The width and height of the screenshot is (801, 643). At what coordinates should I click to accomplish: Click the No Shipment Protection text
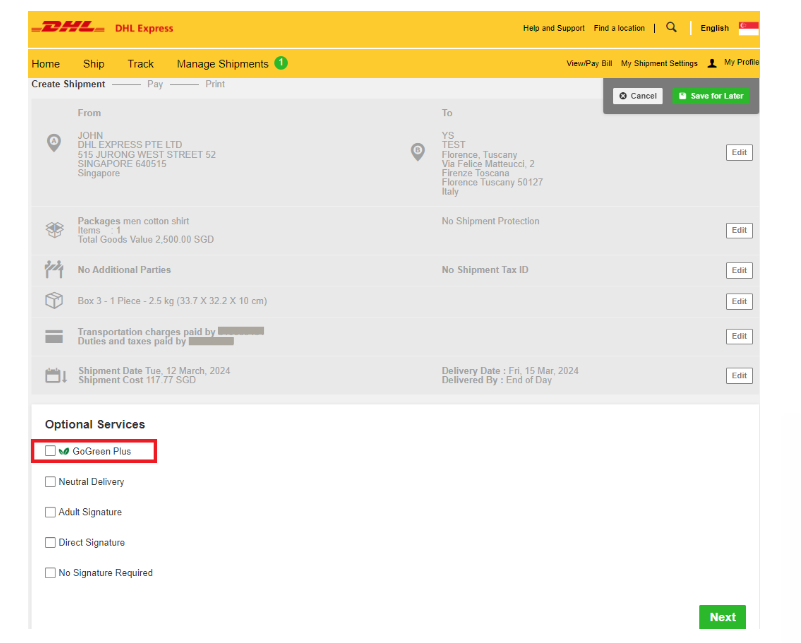point(490,221)
